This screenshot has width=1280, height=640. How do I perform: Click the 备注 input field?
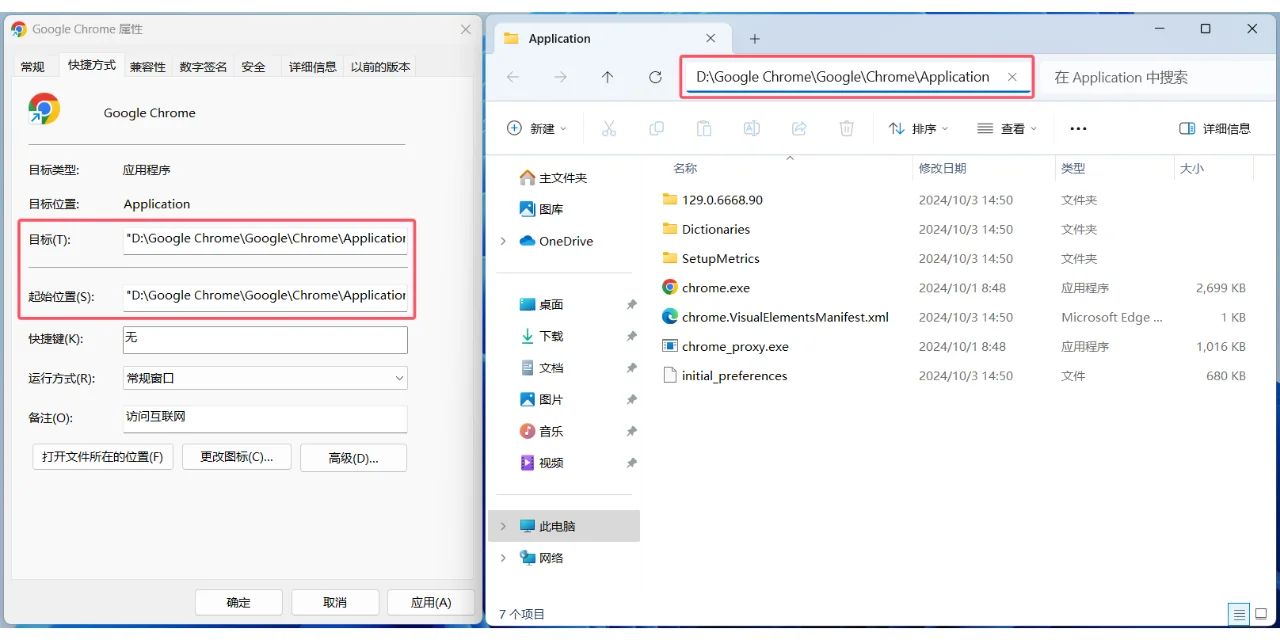(265, 418)
